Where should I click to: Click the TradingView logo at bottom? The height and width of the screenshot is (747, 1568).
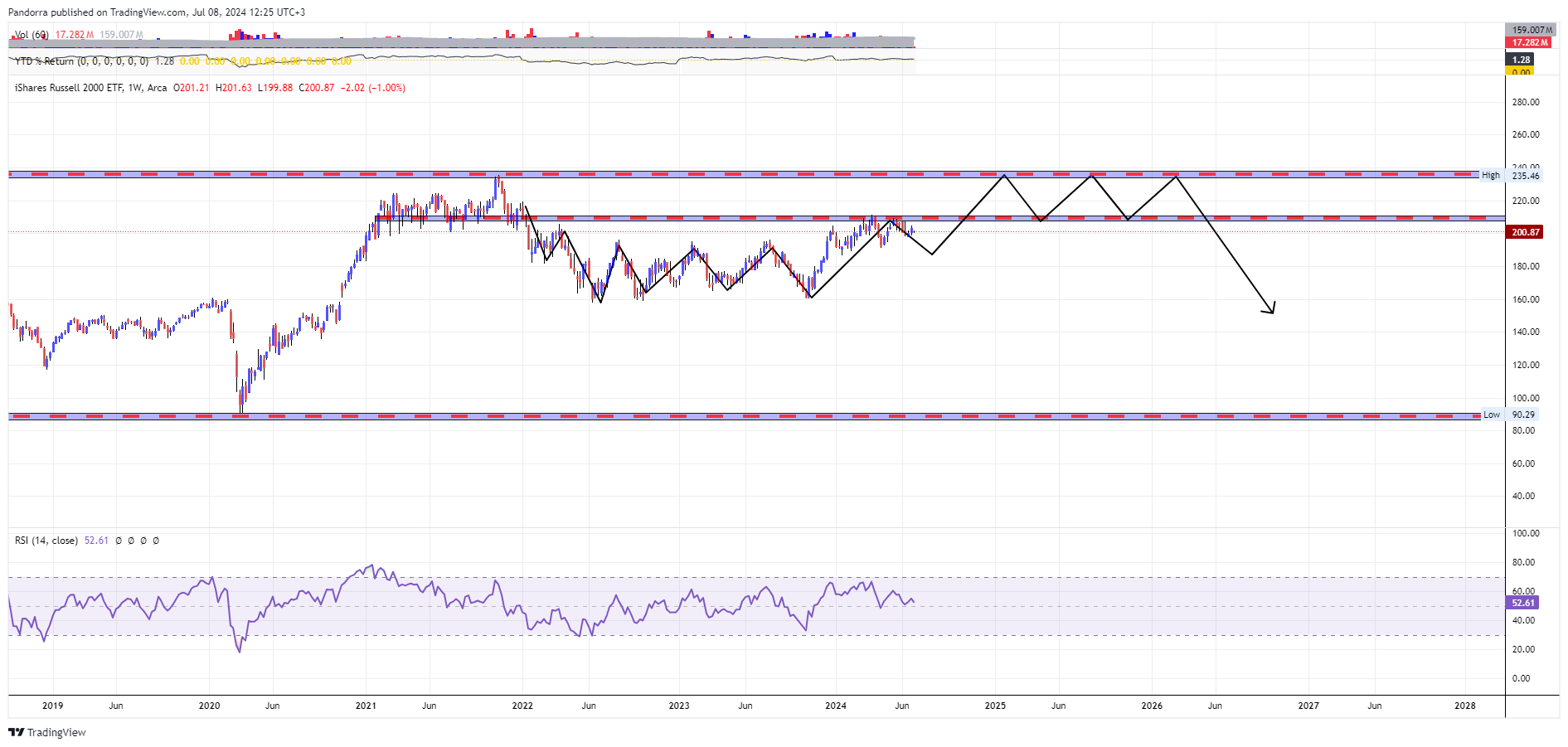point(47,732)
